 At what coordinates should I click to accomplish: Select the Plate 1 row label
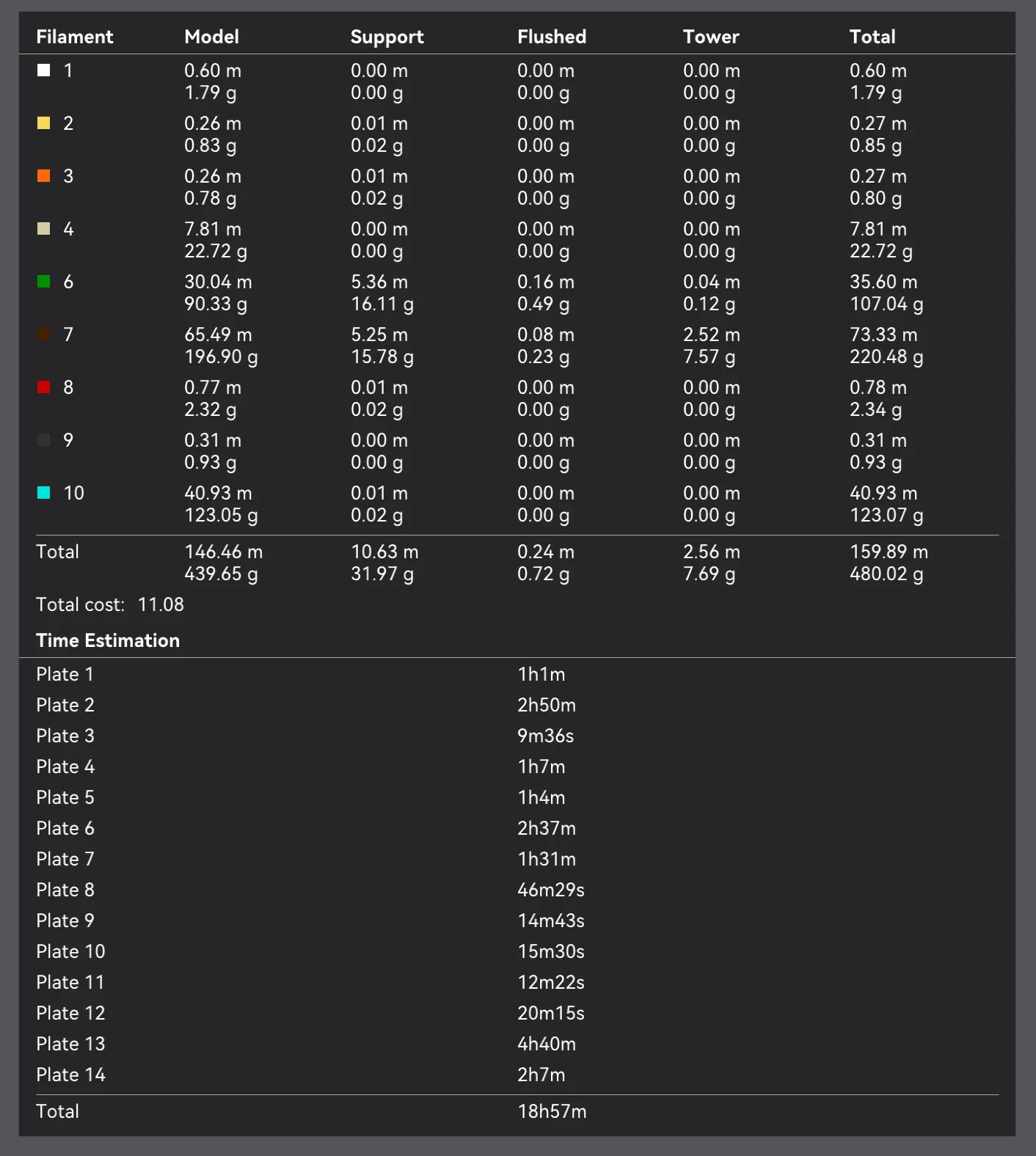pyautogui.click(x=65, y=674)
